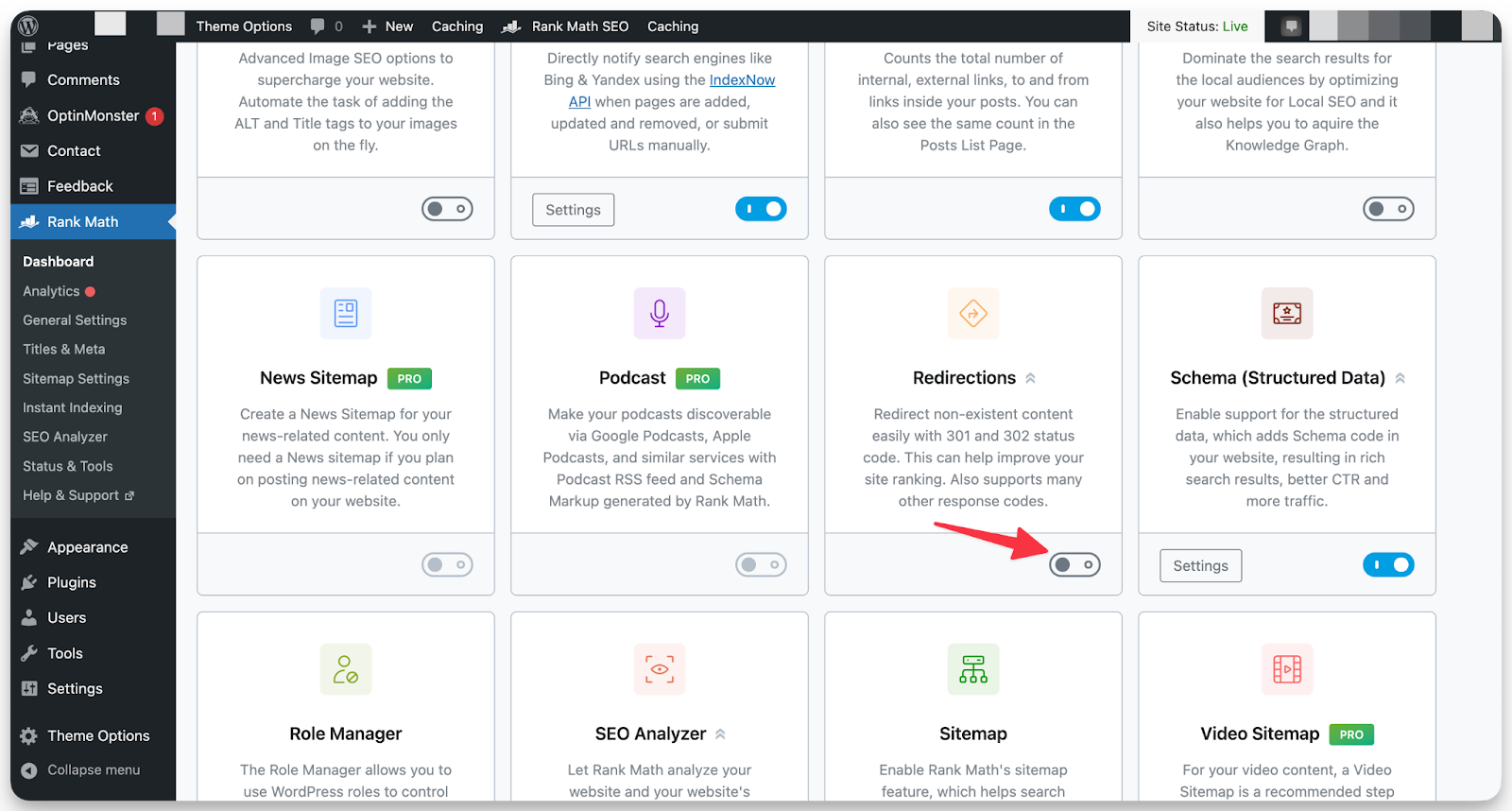1512x811 pixels.
Task: Enable the Local SEO module toggle
Action: pos(1388,209)
